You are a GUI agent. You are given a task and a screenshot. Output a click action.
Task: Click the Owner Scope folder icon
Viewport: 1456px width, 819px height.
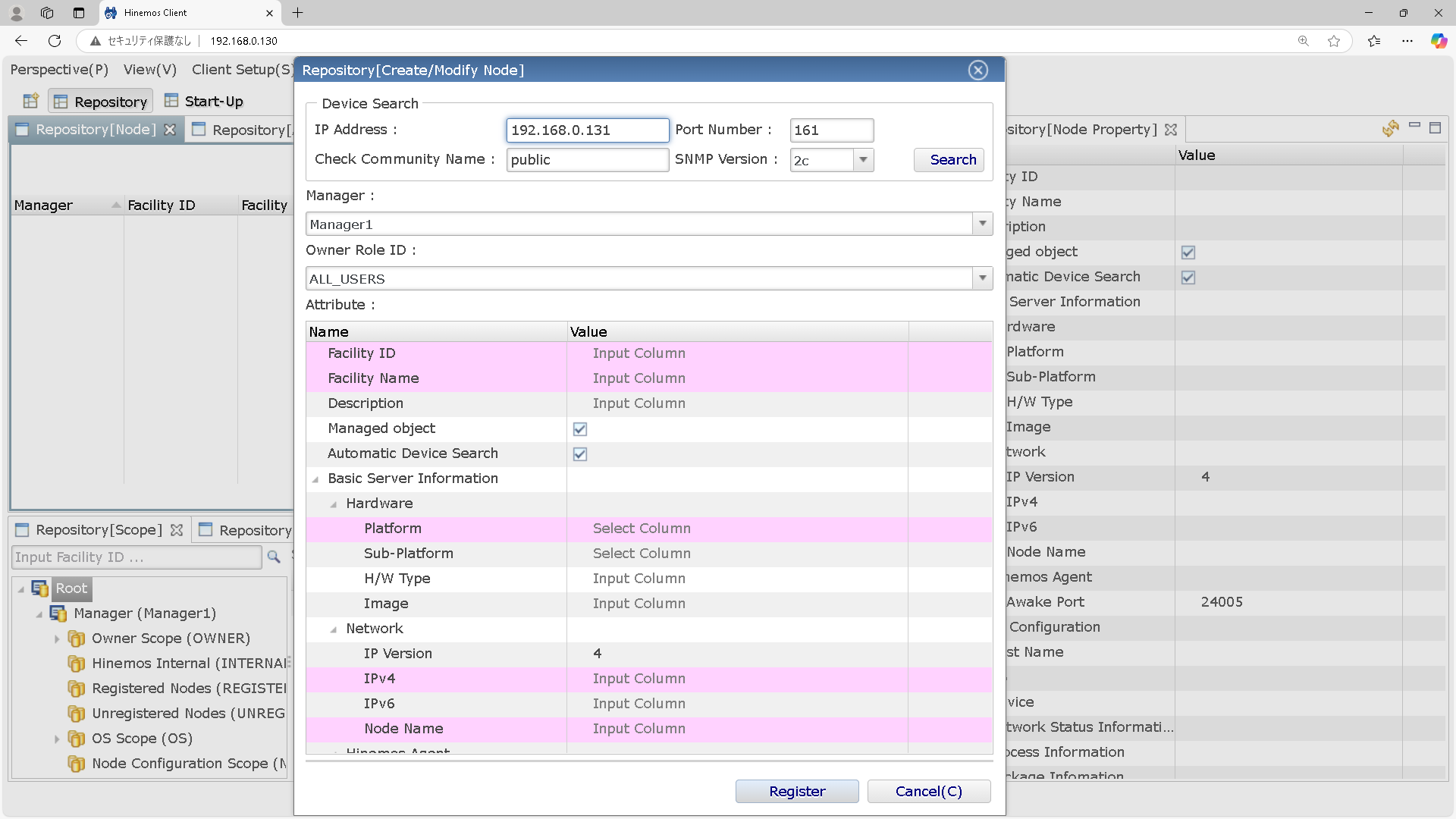(77, 639)
